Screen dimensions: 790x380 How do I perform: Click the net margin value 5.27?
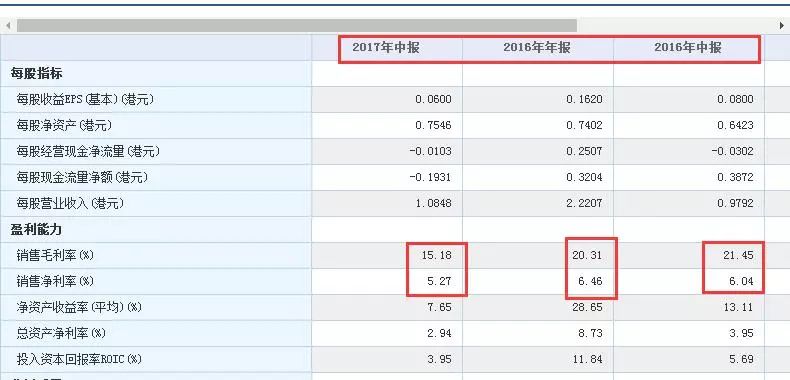439,281
